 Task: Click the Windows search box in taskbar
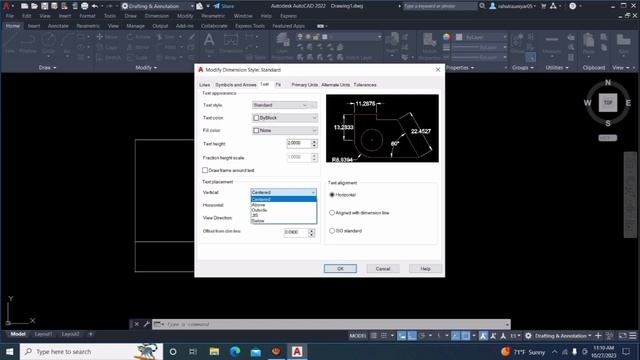[x=91, y=351]
